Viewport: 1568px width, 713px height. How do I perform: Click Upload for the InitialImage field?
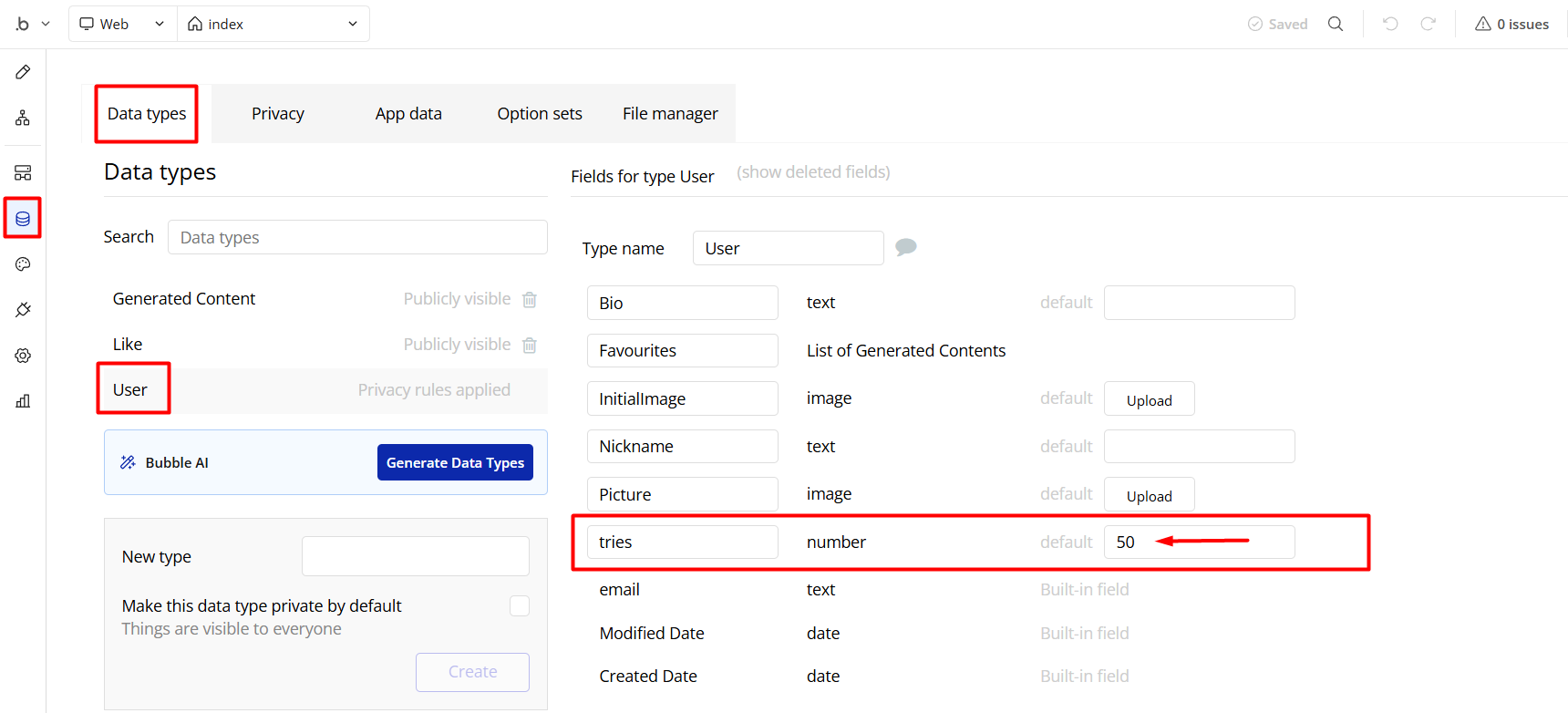[1149, 400]
